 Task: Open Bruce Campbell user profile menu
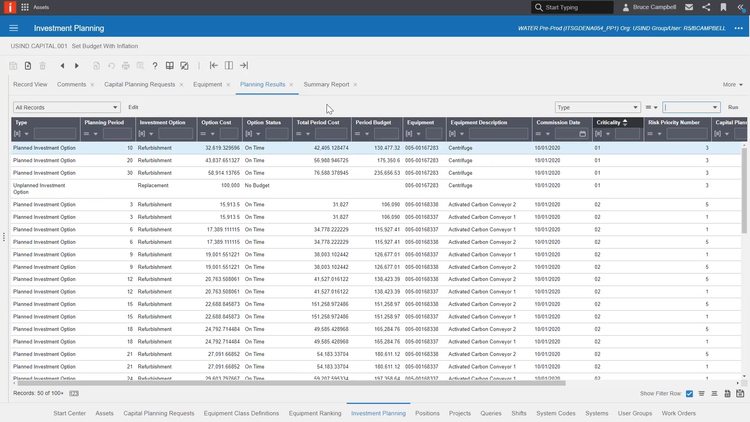[x=649, y=7]
